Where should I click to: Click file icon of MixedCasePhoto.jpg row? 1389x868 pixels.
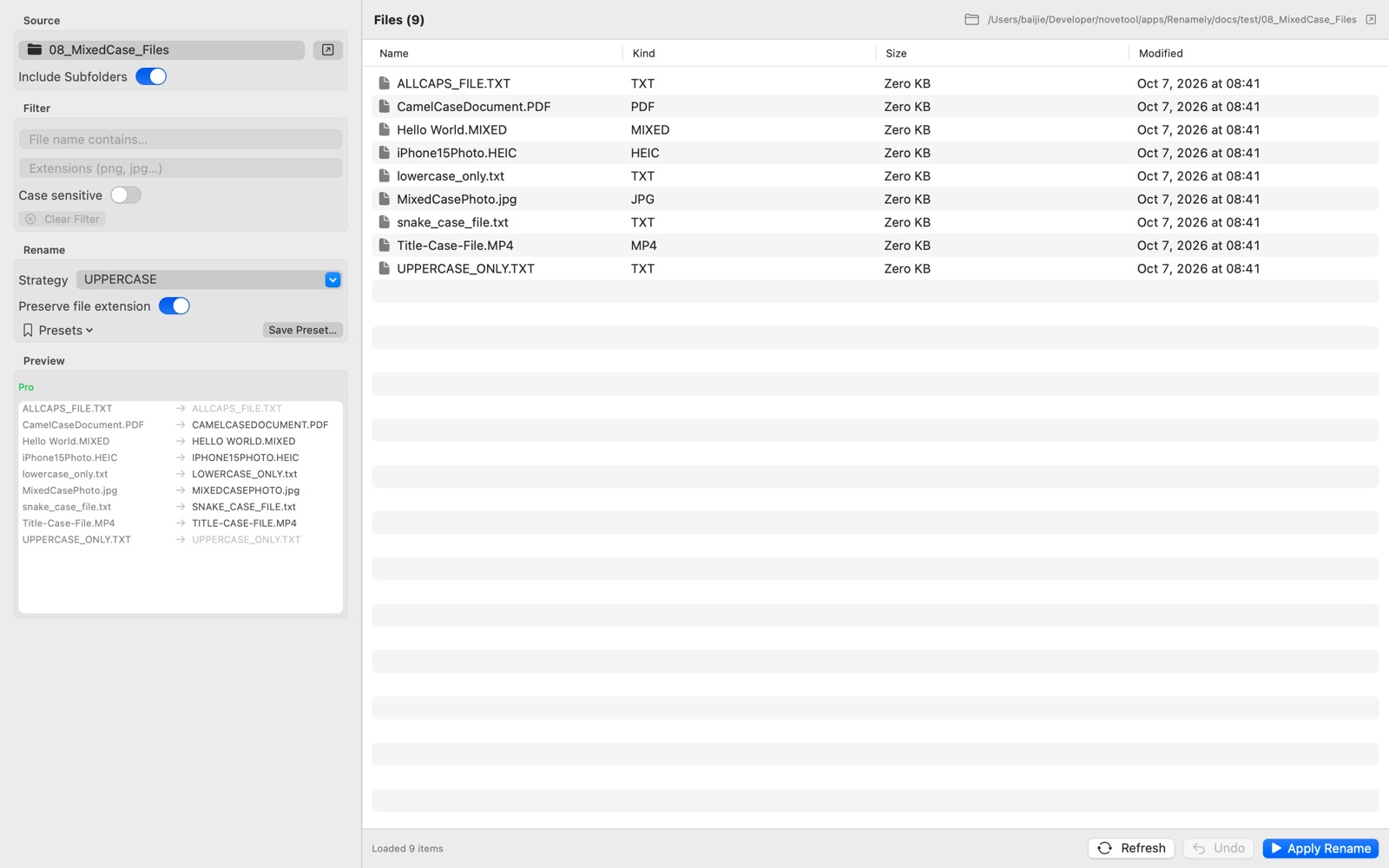384,199
